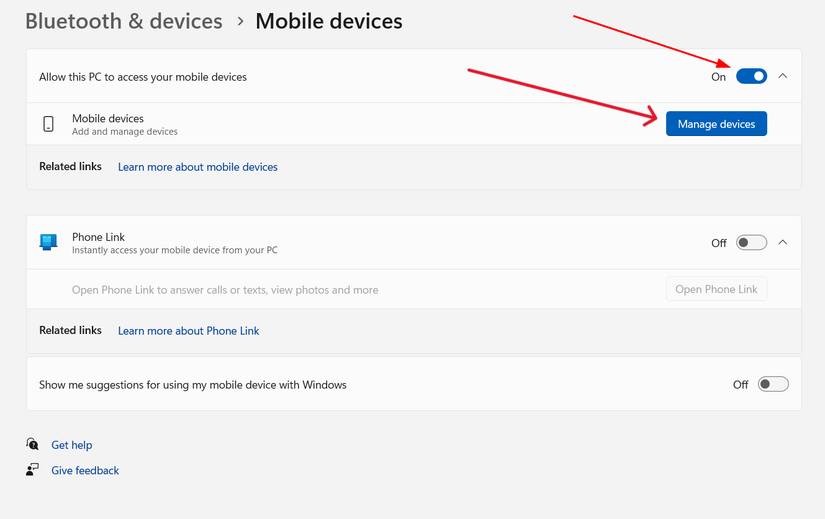Click the Phone Link title row
The image size is (825, 519).
[x=414, y=243]
